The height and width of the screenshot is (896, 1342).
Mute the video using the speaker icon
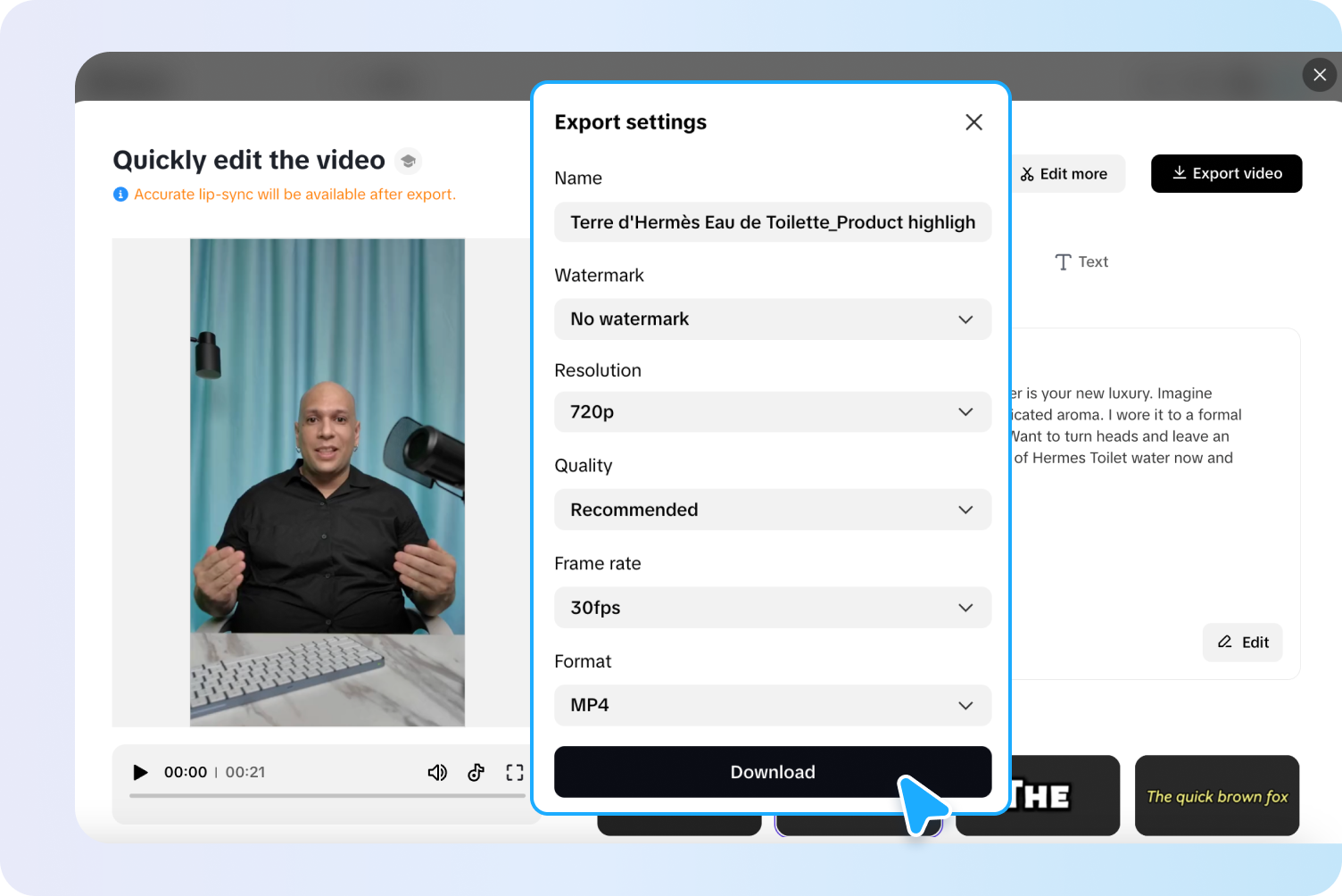coord(437,772)
